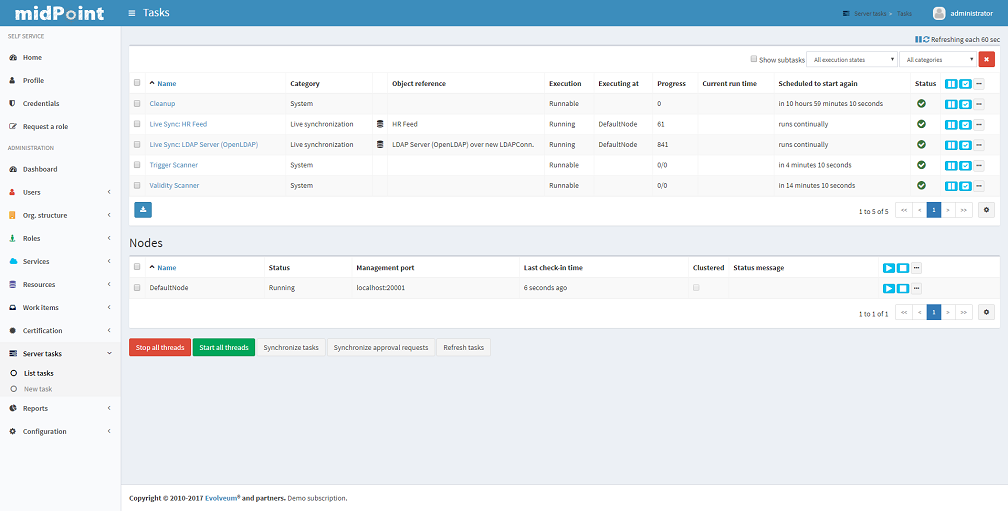Stop the DefaultNode scheduler stop icon

tap(902, 288)
